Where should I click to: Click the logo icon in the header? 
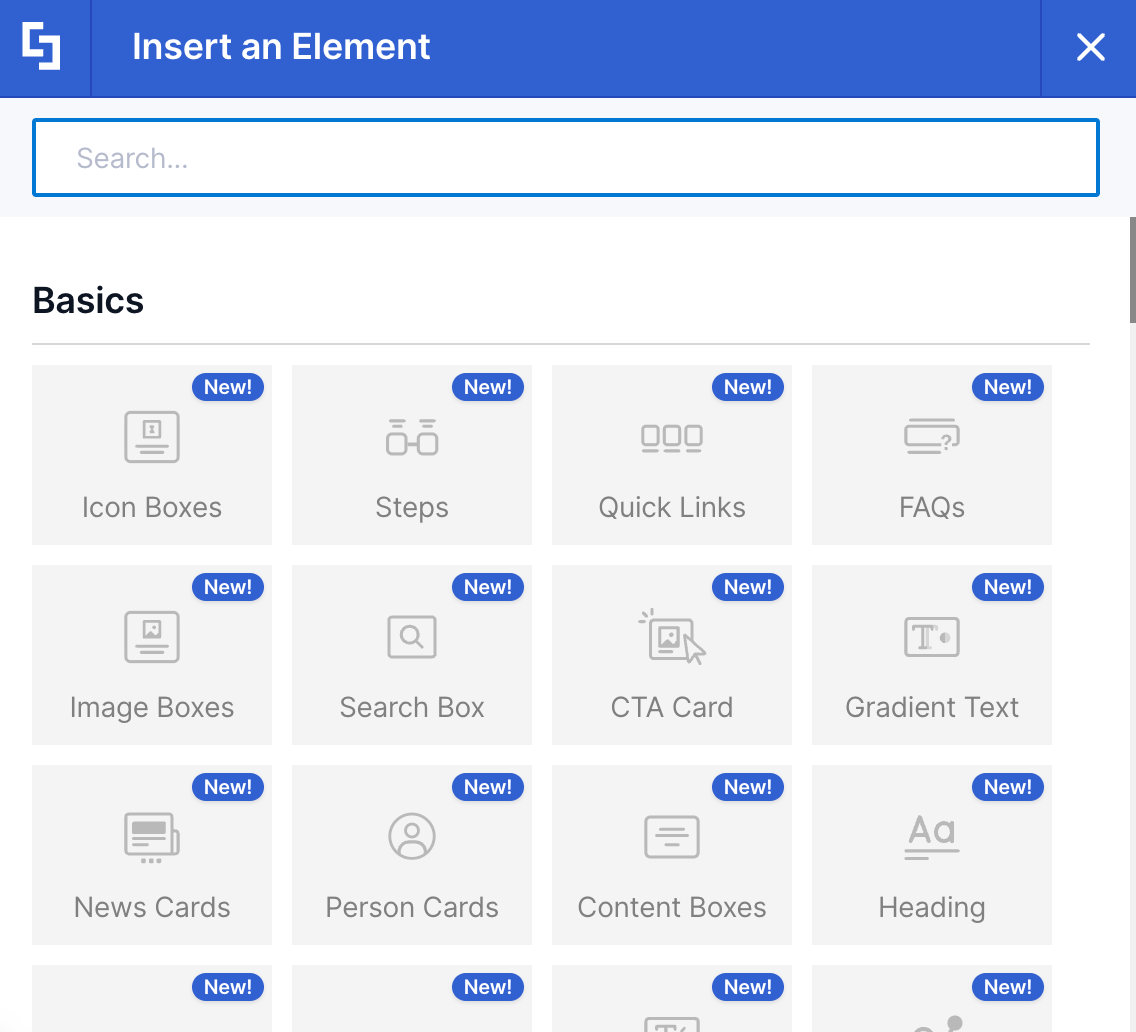41,46
